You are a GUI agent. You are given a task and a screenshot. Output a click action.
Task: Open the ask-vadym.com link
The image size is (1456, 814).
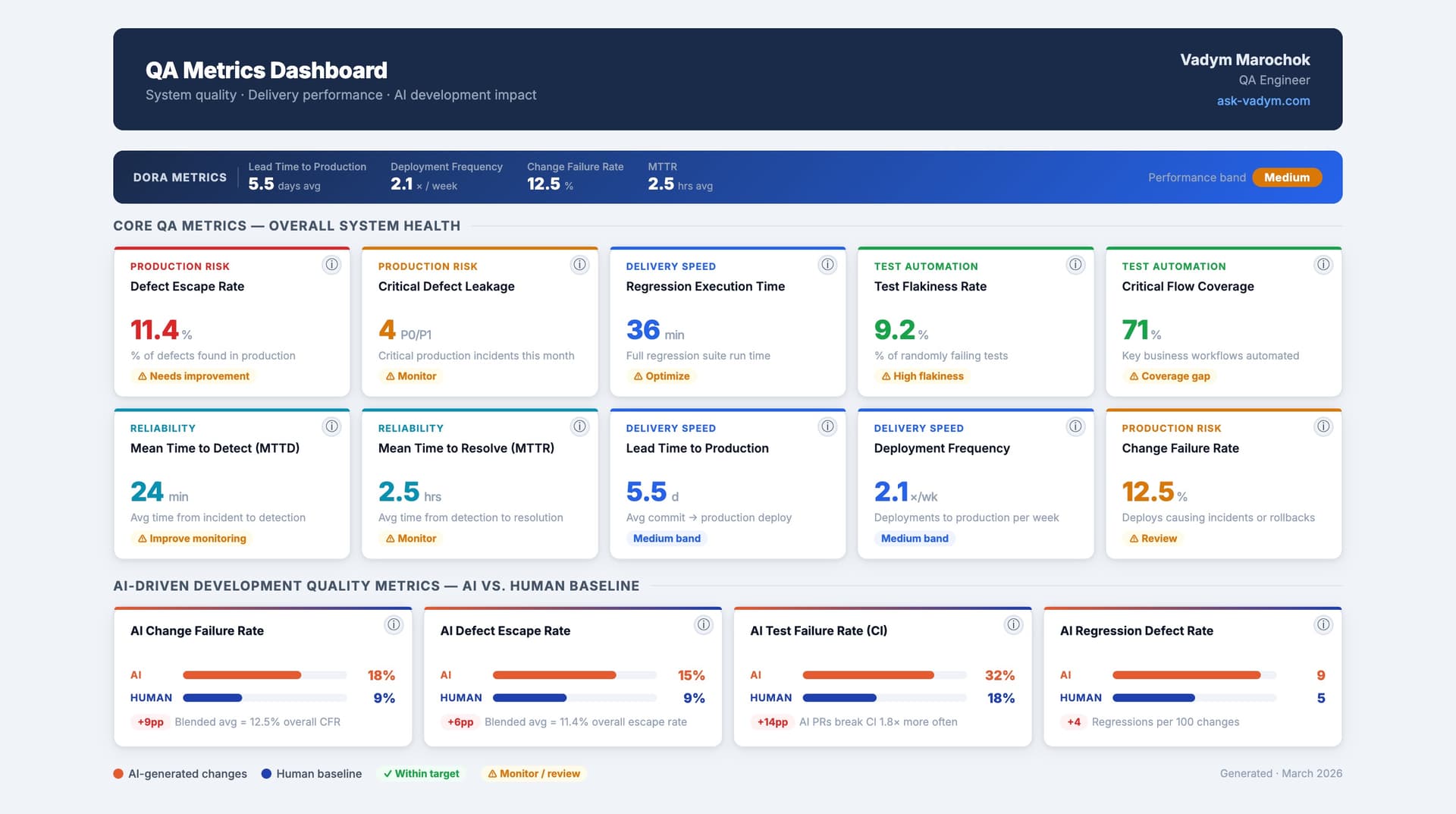(x=1263, y=100)
